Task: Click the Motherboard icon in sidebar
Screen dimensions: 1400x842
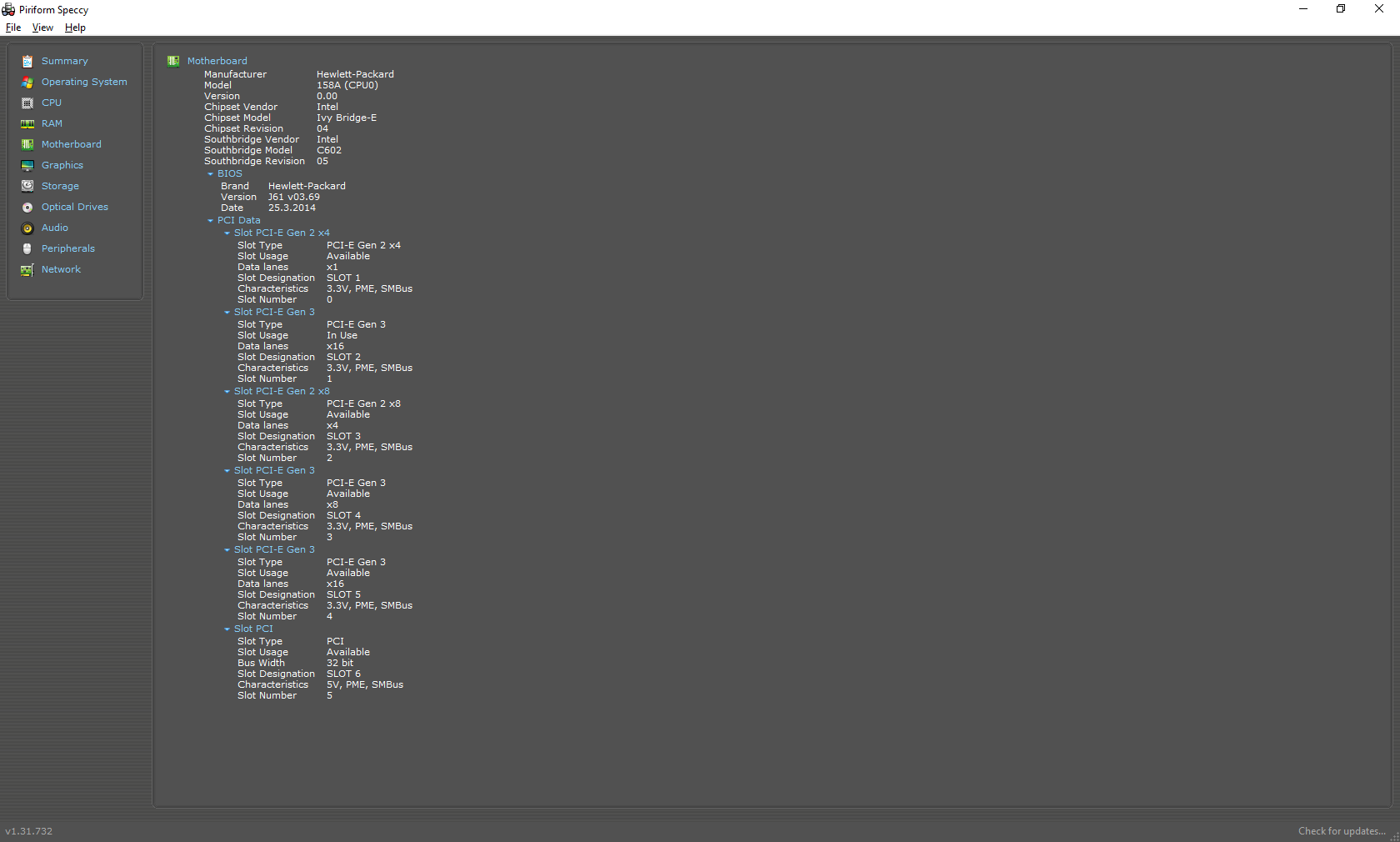Action: pyautogui.click(x=27, y=144)
